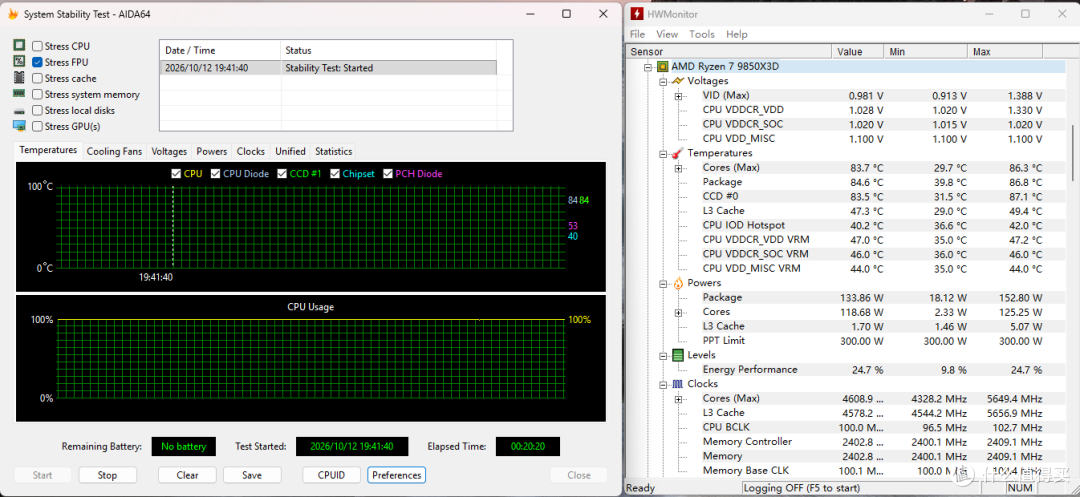Screen dimensions: 1080x497
Task: Toggle the CPU graph legend checkbox
Action: point(176,173)
